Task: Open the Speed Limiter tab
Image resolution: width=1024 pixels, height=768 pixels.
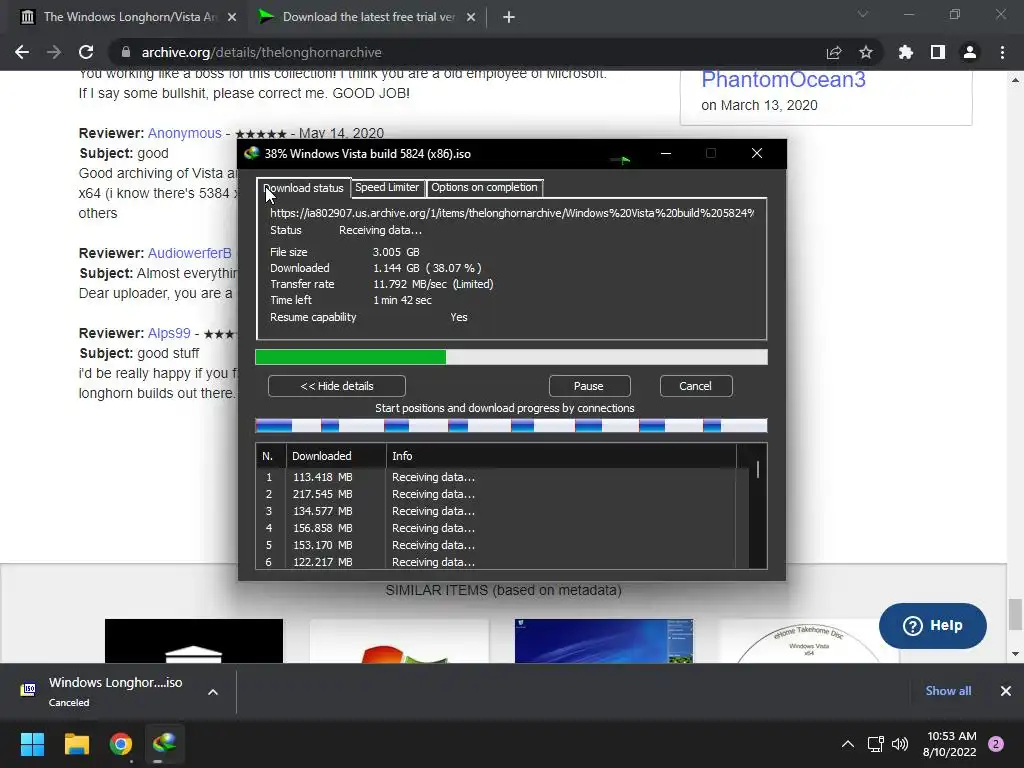Action: [x=387, y=187]
